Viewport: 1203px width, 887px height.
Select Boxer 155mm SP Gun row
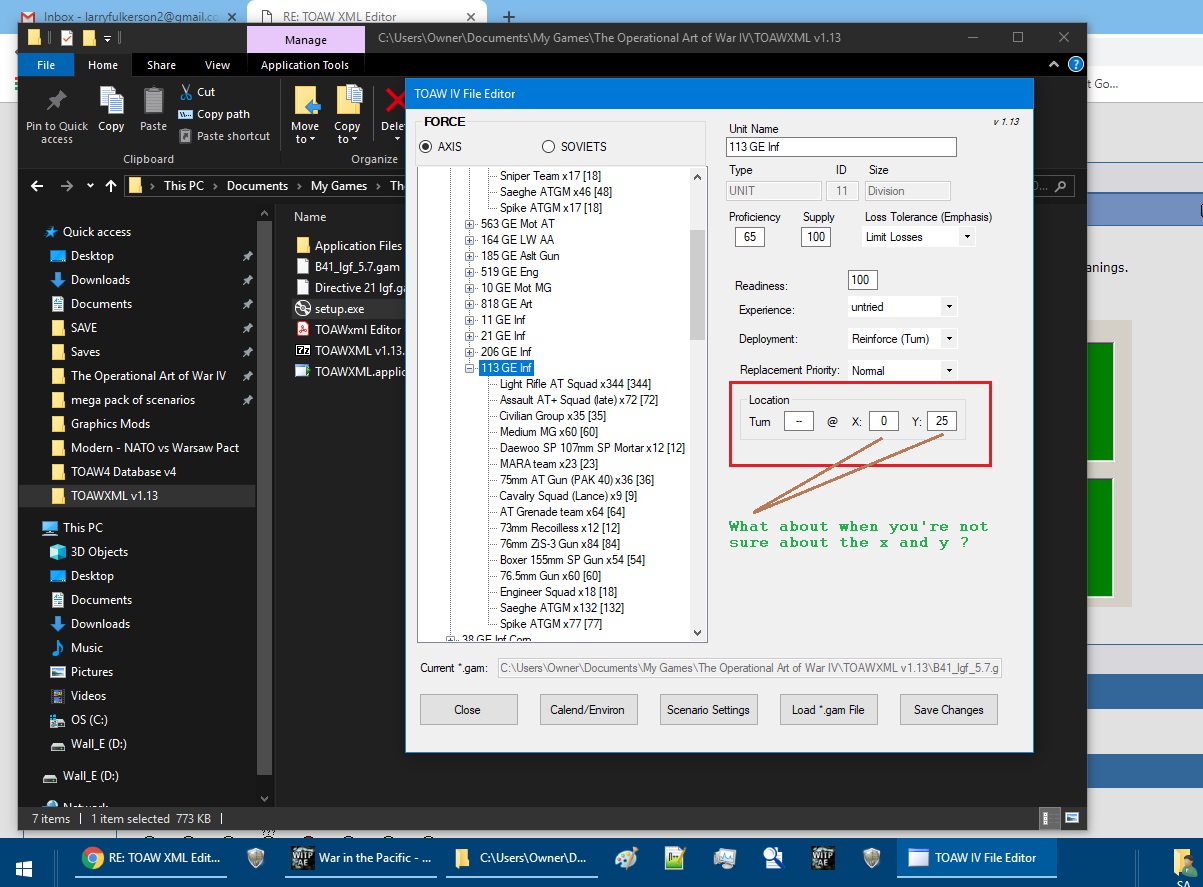(572, 560)
